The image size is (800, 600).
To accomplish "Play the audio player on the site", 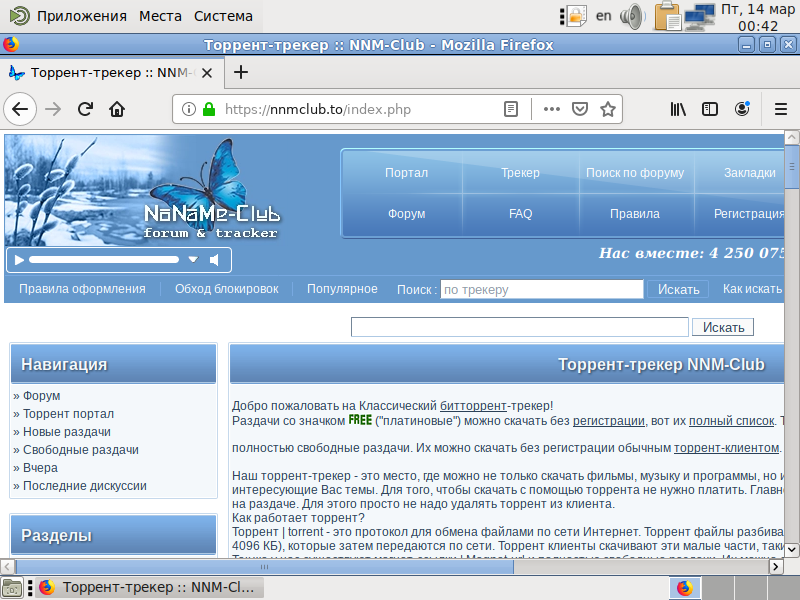I will [19, 260].
